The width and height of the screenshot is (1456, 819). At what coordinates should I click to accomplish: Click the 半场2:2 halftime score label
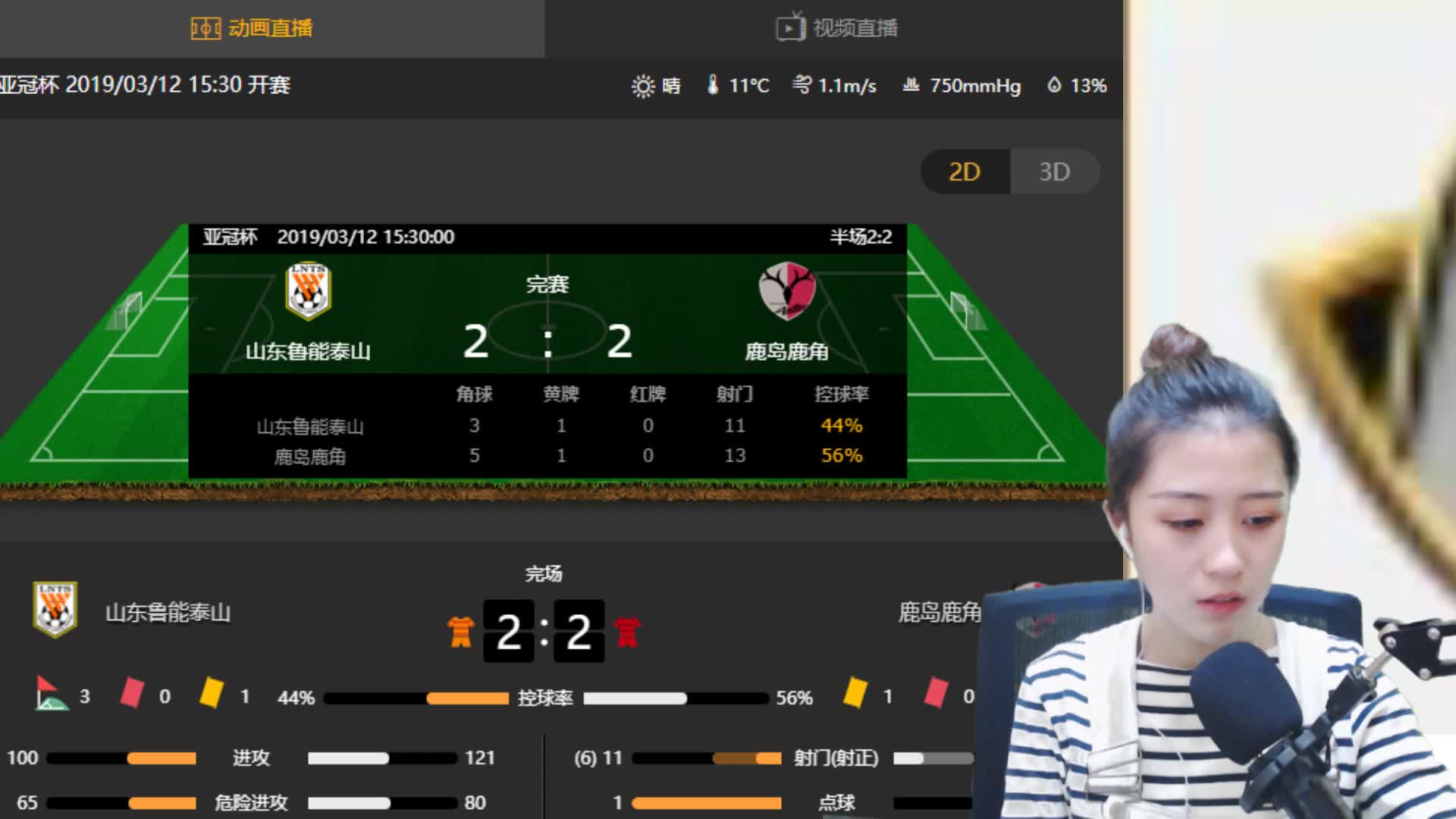(x=861, y=237)
